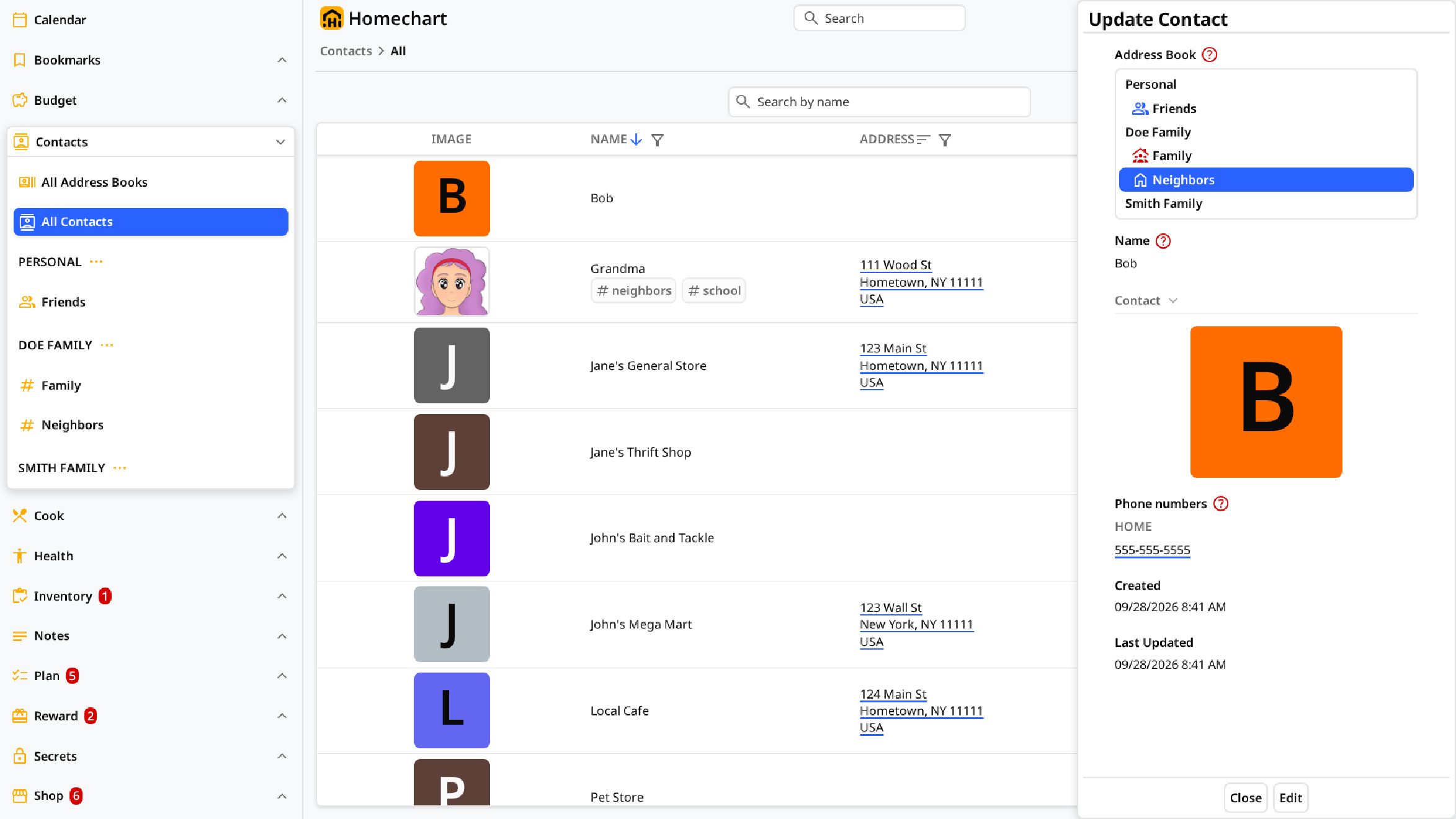Expand the Inventory section
The image size is (1456, 819).
[282, 596]
